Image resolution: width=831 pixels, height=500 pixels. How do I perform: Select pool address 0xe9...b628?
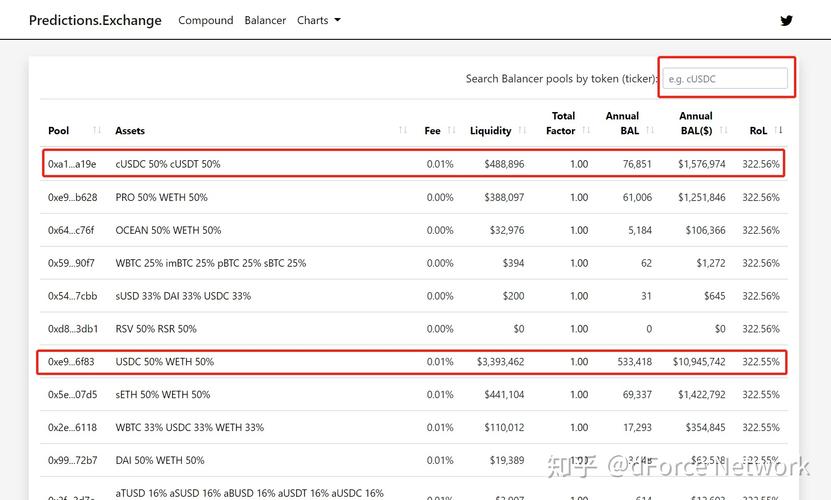pos(73,197)
